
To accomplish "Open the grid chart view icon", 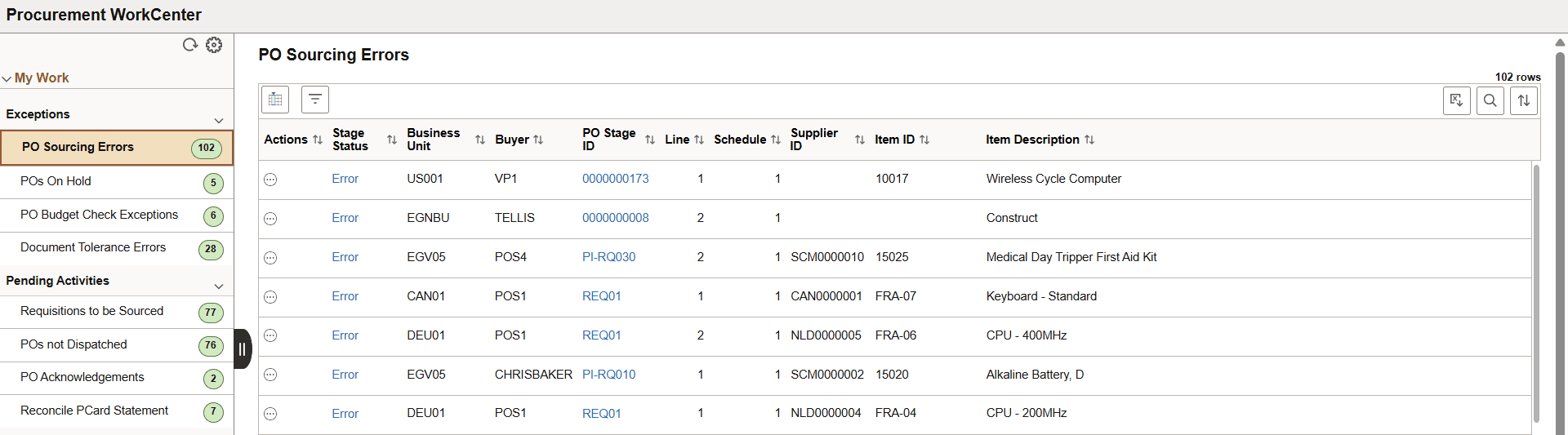I will point(275,100).
